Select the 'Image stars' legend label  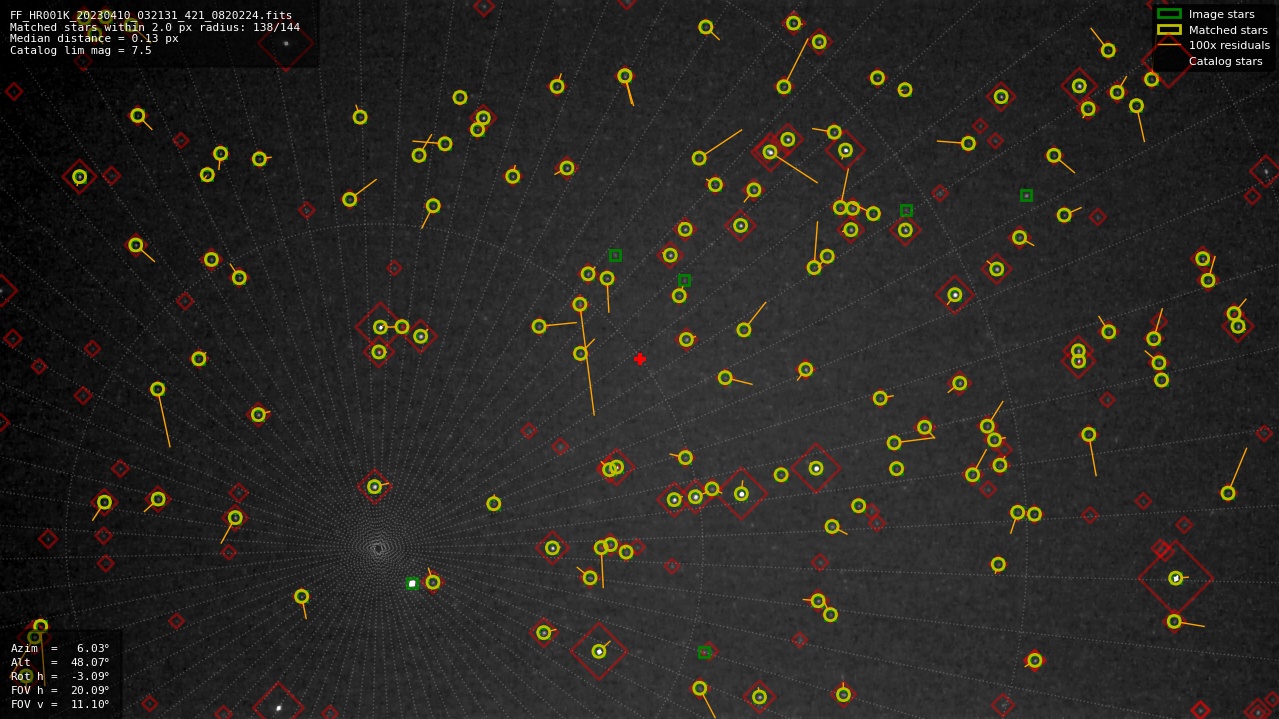(x=1221, y=15)
